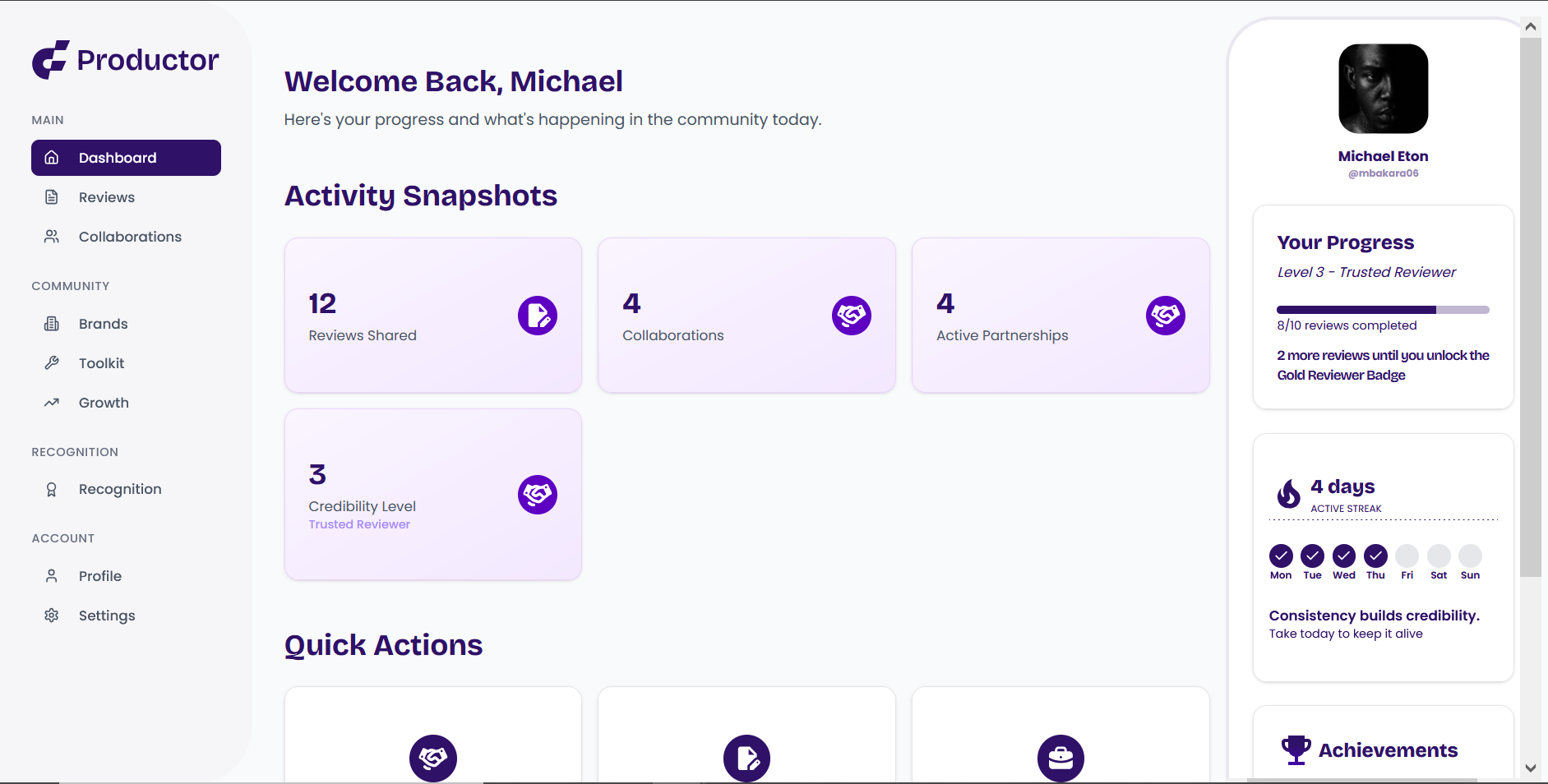This screenshot has width=1548, height=784.
Task: Click the reviews completed progress bar
Action: pos(1382,309)
